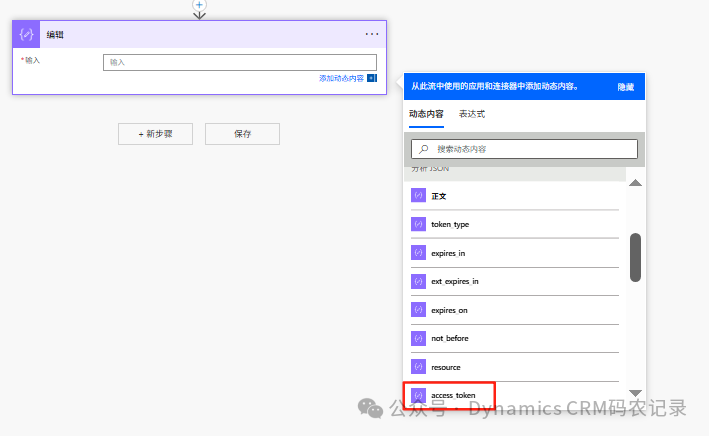The width and height of the screenshot is (709, 436).
Task: Select the expires_on dynamic content item
Action: click(515, 310)
